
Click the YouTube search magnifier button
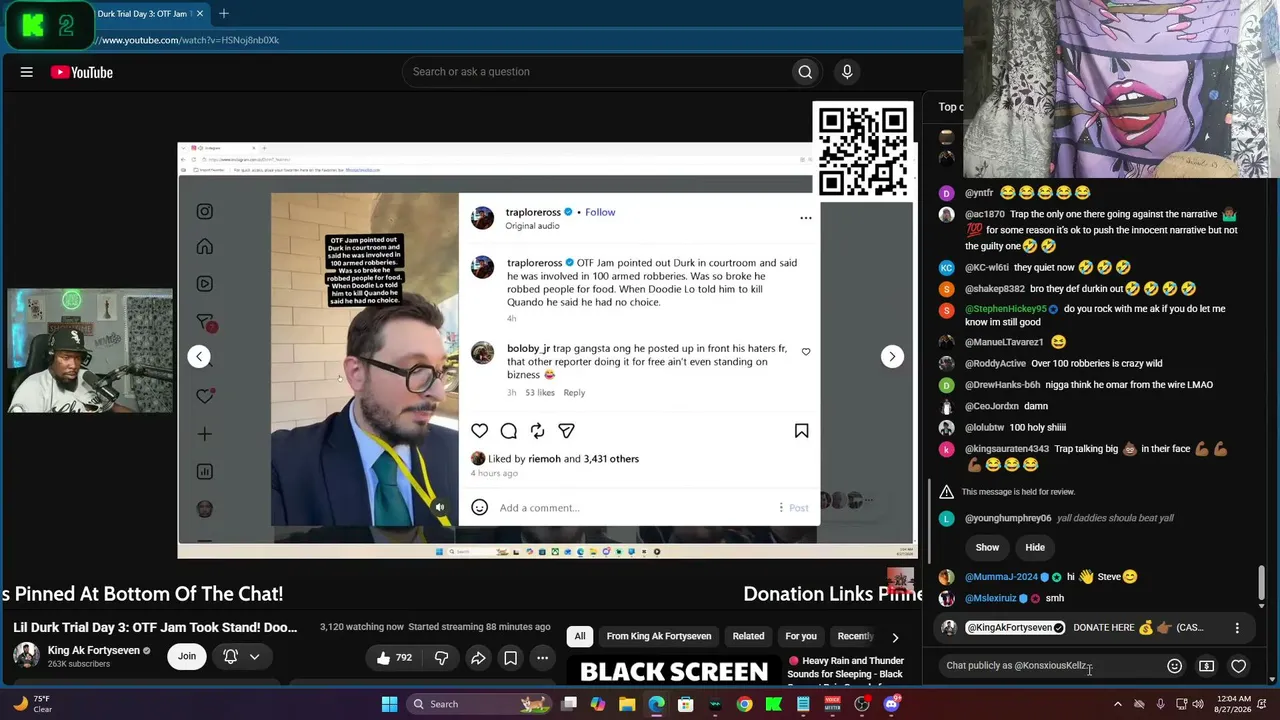[x=805, y=72]
